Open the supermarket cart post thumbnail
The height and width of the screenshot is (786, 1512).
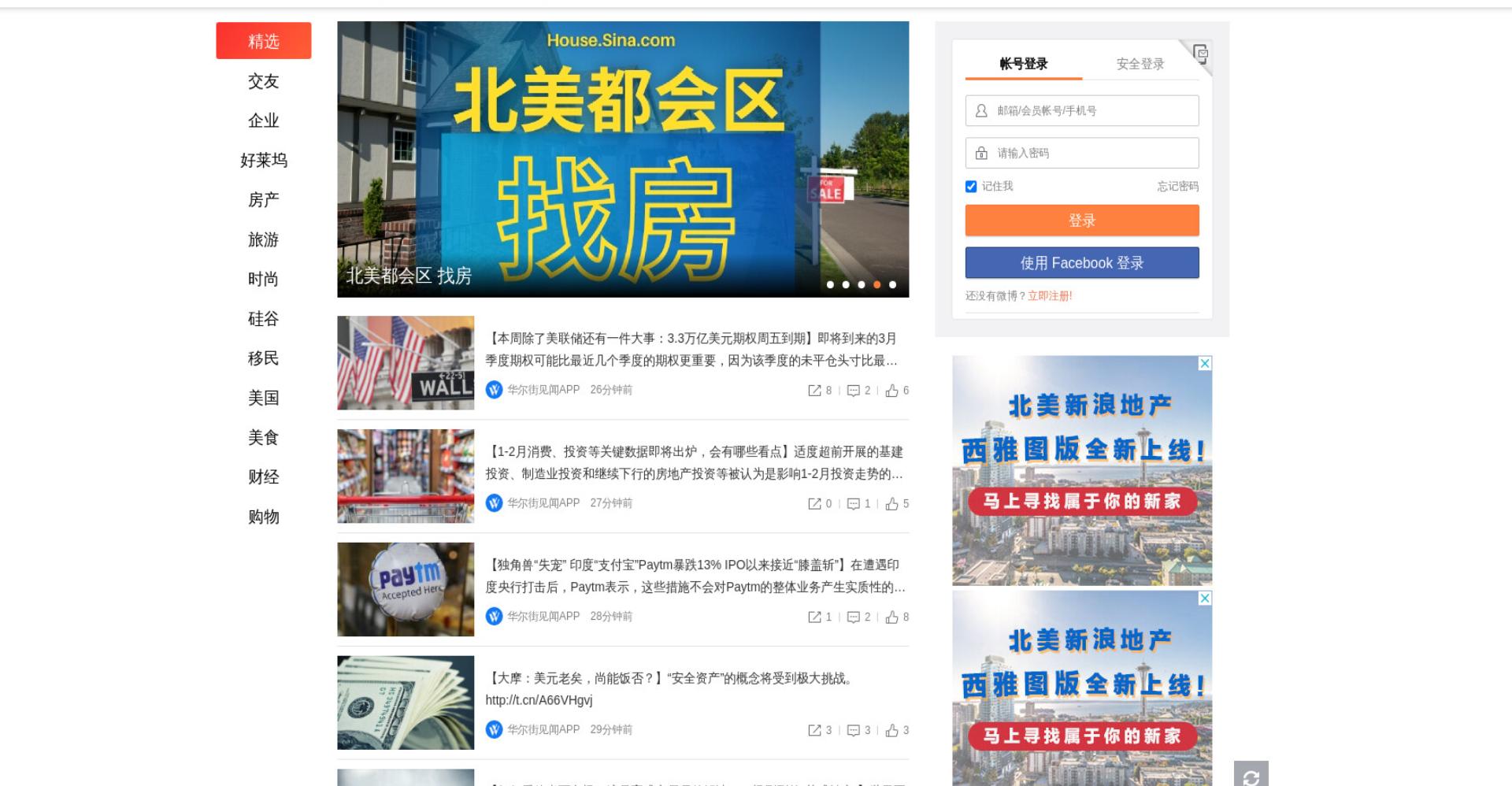(x=406, y=476)
